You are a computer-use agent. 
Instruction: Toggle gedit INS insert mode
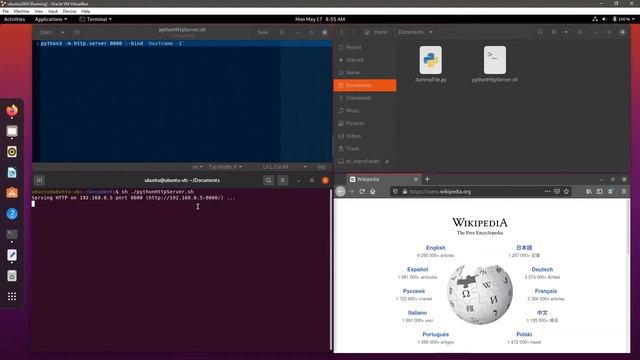(322, 167)
